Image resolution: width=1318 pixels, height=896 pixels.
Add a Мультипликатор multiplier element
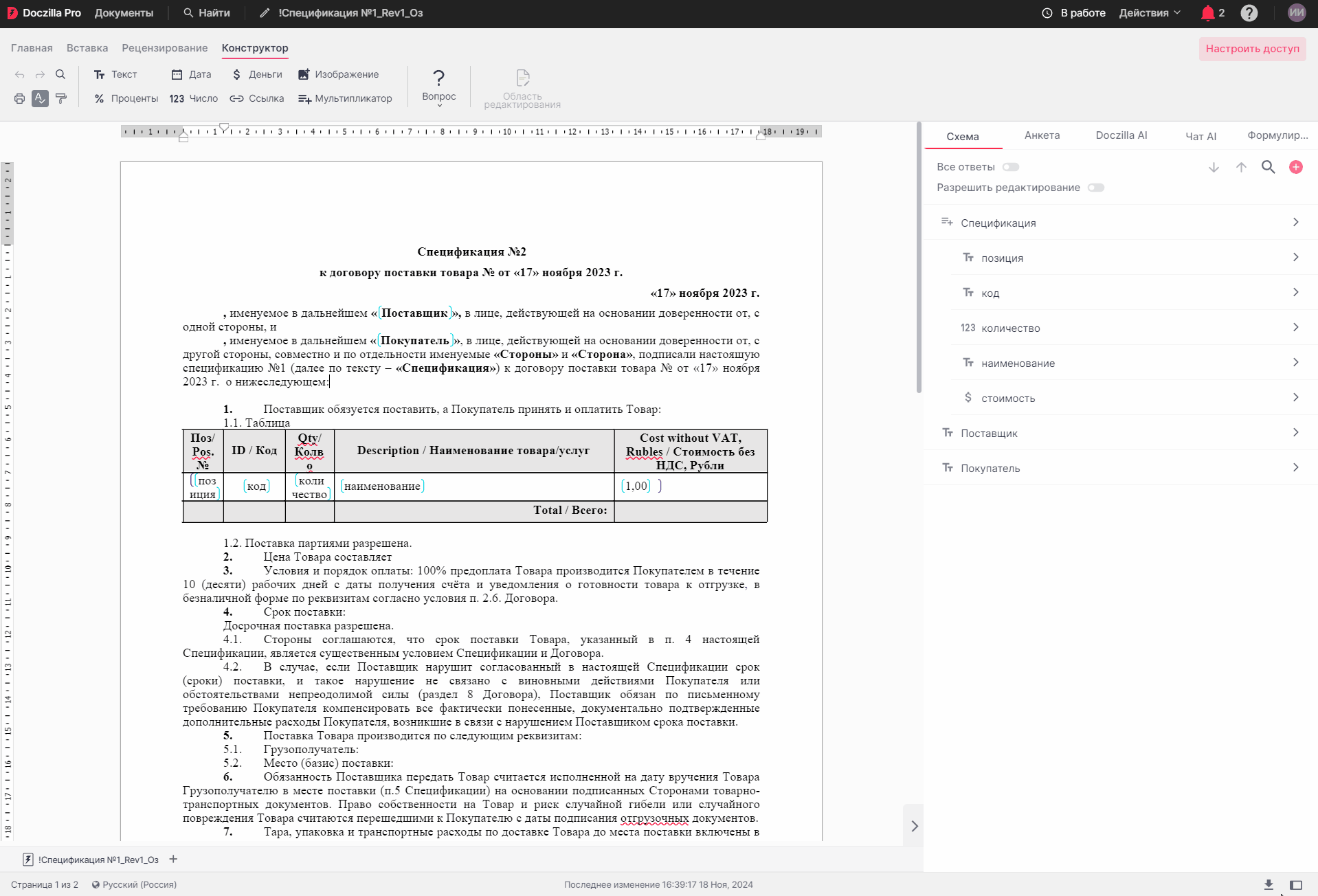tap(345, 98)
